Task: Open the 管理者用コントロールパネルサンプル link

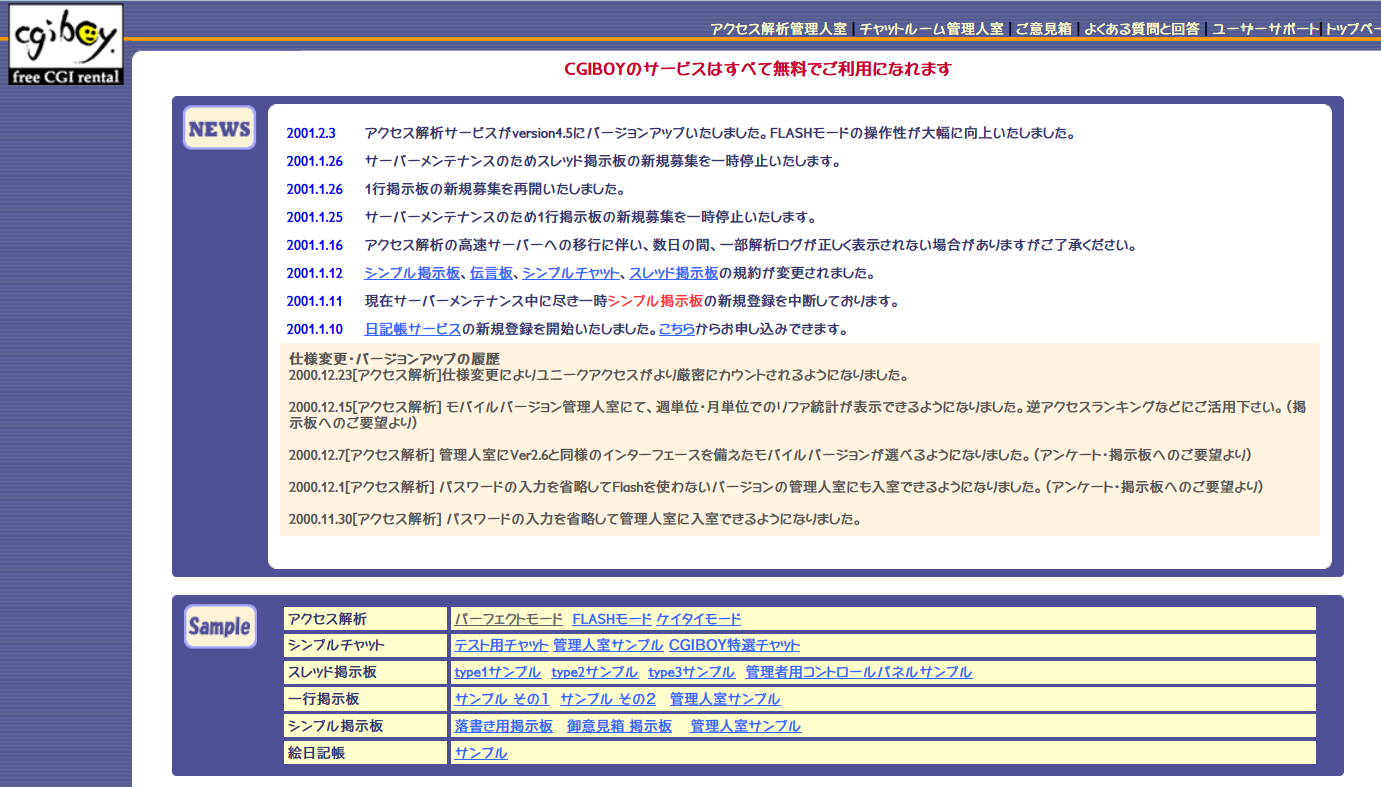Action: pyautogui.click(x=858, y=672)
